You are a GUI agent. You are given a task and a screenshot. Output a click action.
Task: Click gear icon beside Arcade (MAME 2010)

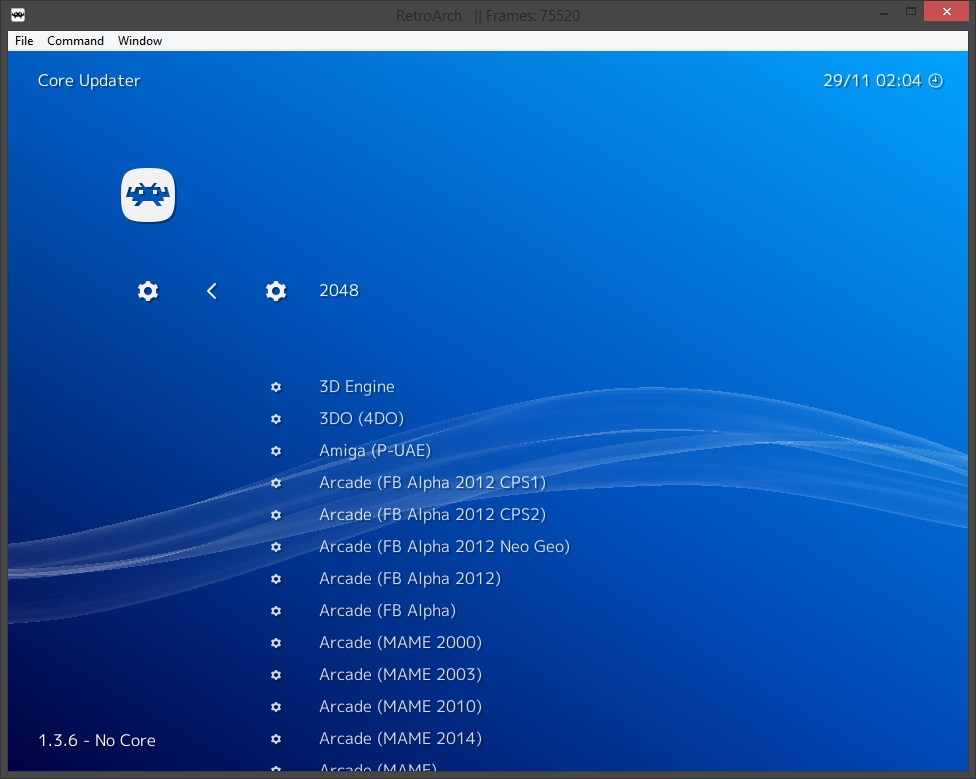[x=276, y=707]
